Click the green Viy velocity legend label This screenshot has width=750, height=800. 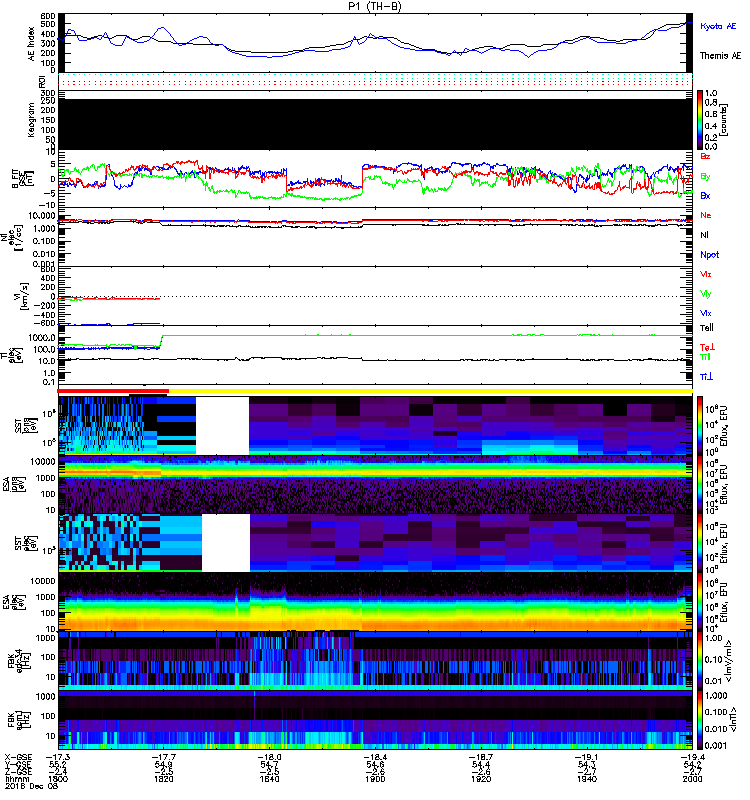pyautogui.click(x=705, y=294)
